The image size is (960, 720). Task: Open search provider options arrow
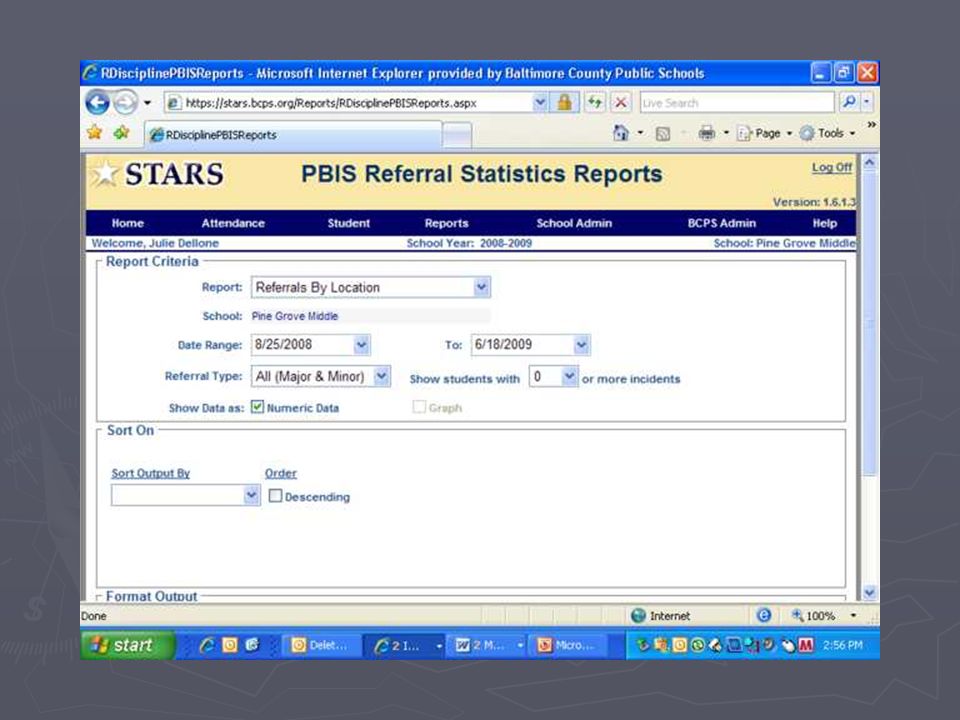pyautogui.click(x=867, y=102)
